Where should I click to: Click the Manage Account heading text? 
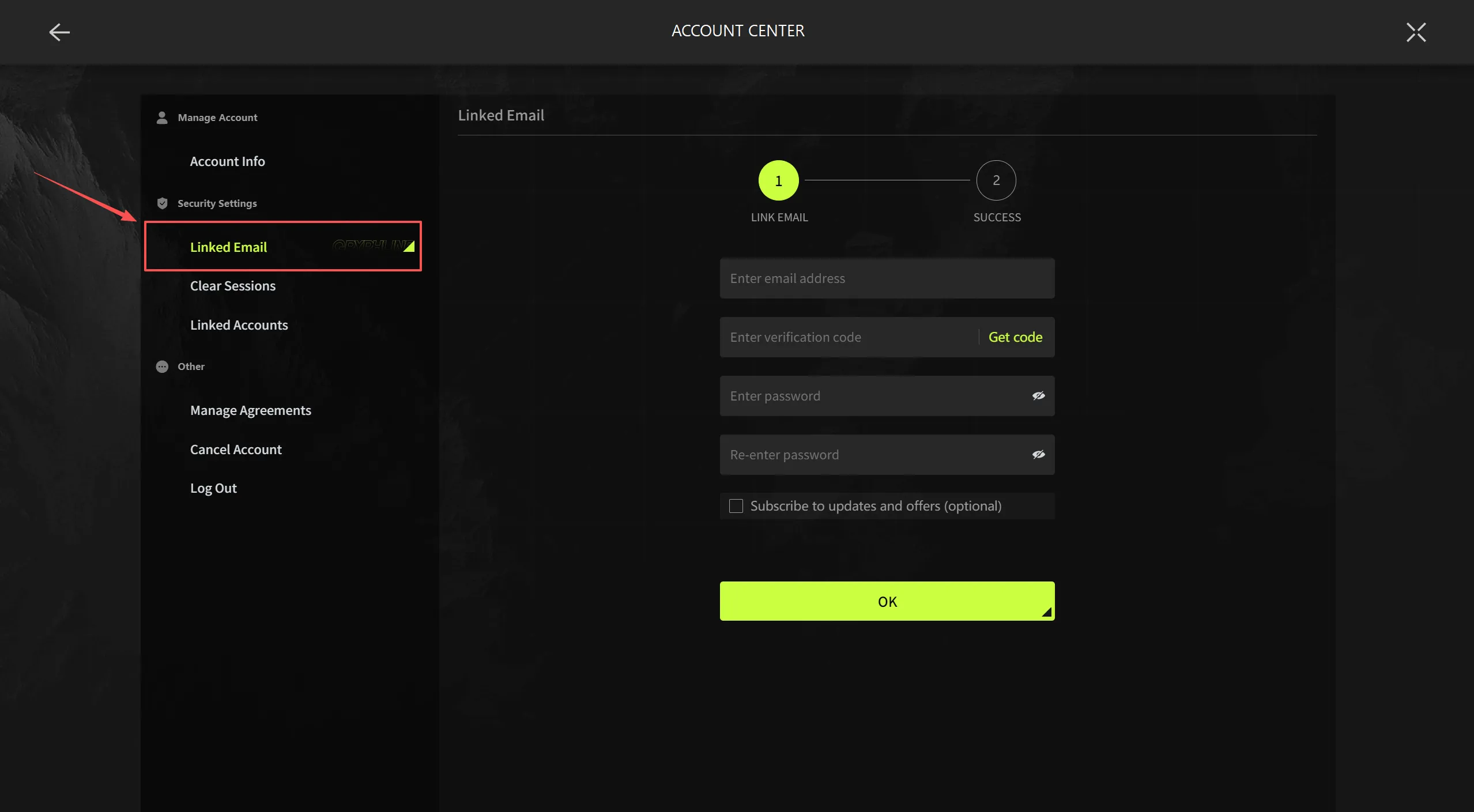(x=217, y=118)
